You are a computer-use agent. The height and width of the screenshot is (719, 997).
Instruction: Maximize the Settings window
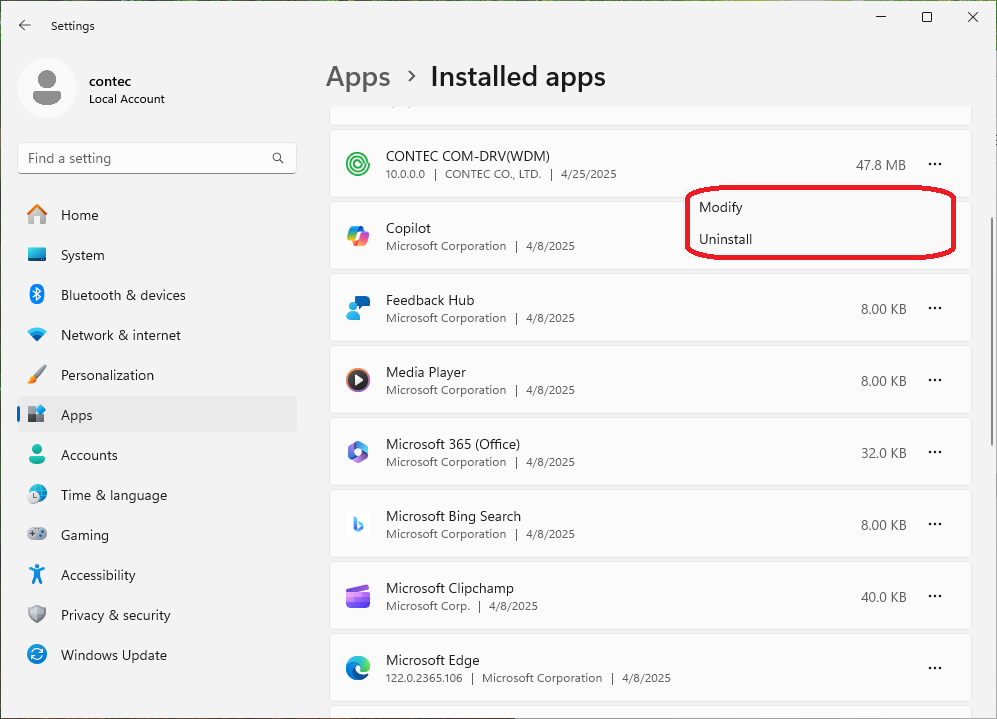click(927, 17)
